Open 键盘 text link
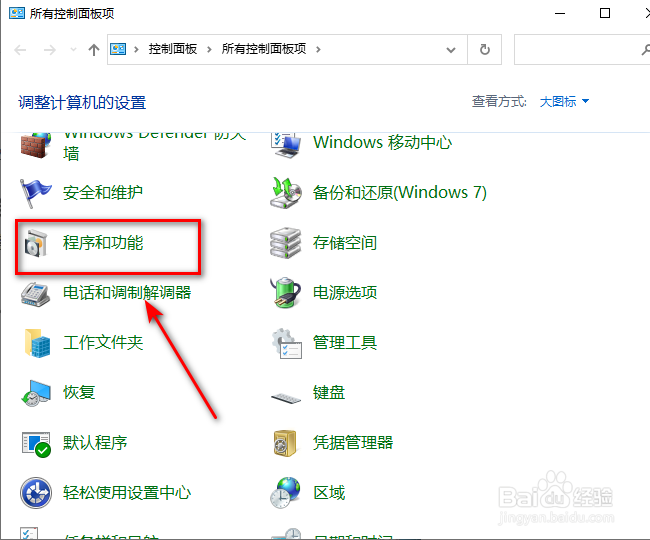The width and height of the screenshot is (650, 540). pos(329,392)
